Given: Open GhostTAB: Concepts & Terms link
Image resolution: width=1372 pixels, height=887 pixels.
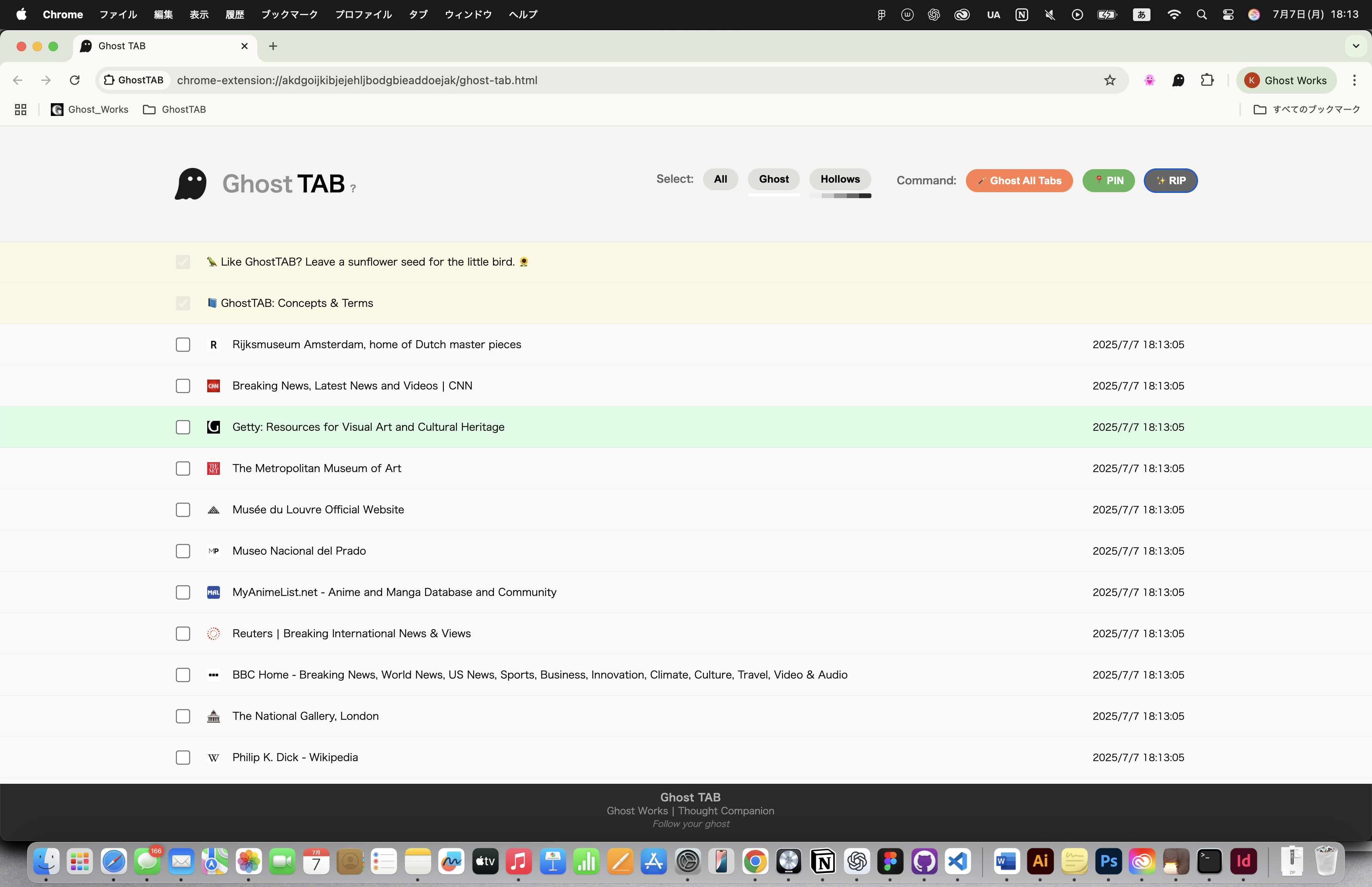Looking at the screenshot, I should pos(291,303).
